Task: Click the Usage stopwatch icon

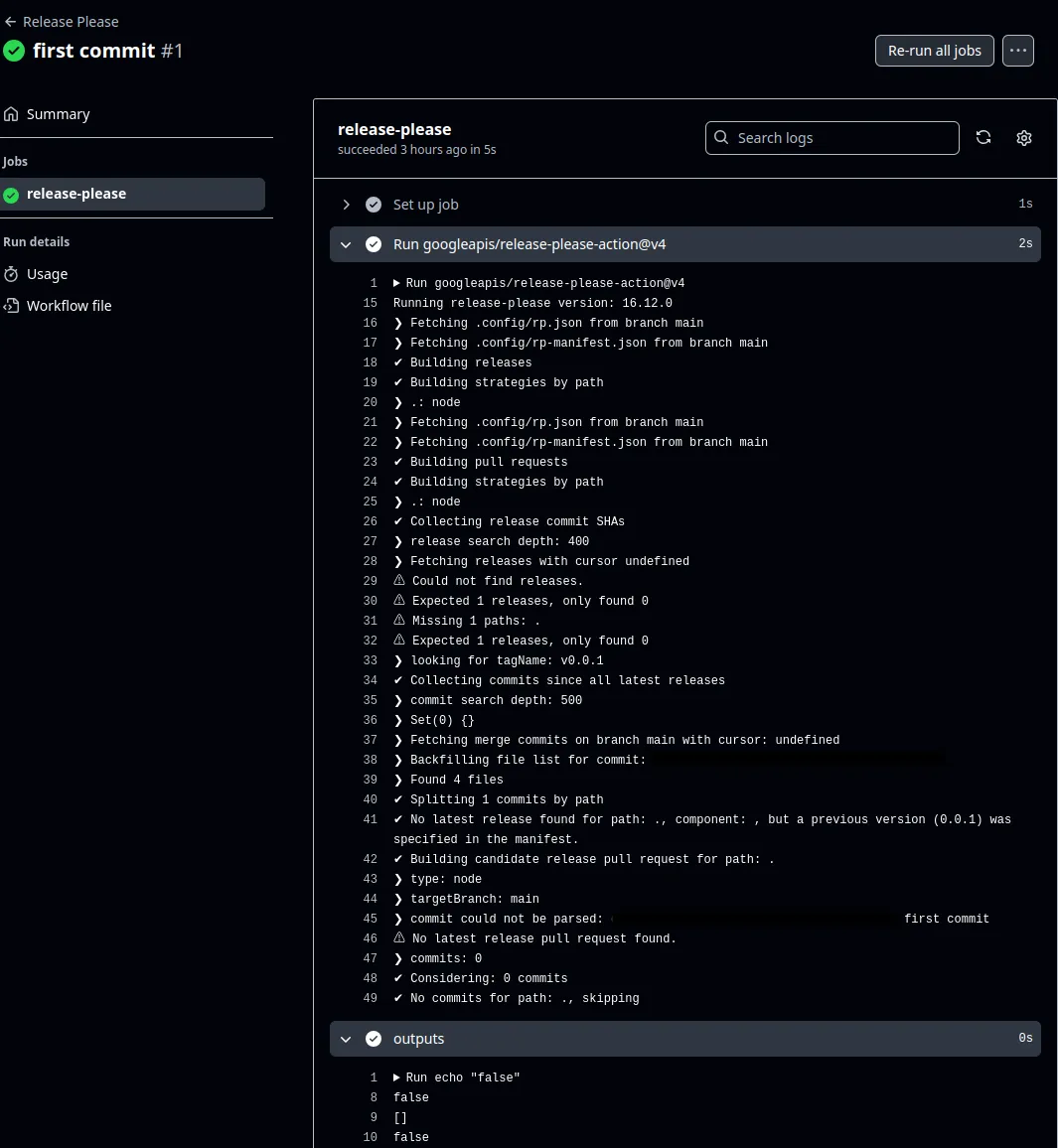Action: (x=11, y=274)
